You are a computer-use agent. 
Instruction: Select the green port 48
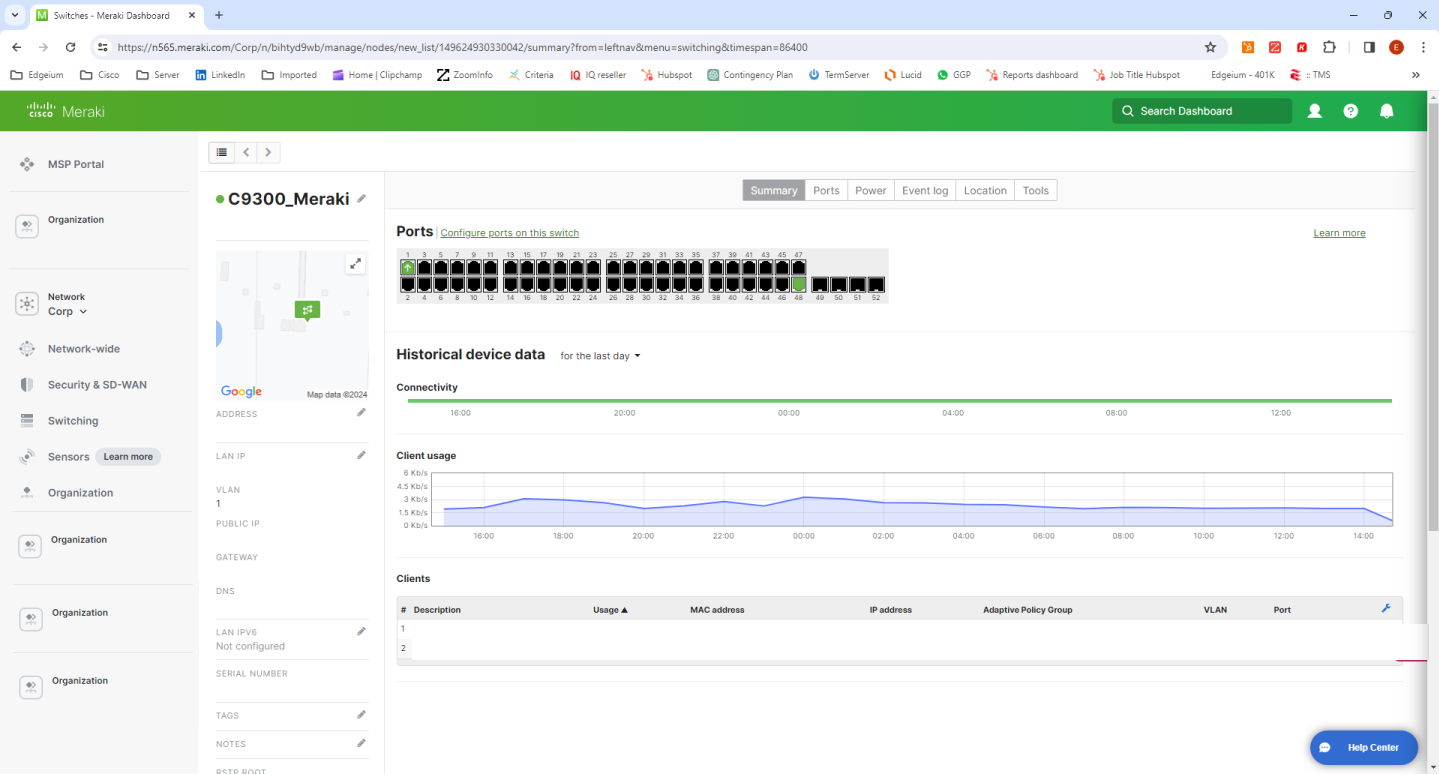click(799, 284)
